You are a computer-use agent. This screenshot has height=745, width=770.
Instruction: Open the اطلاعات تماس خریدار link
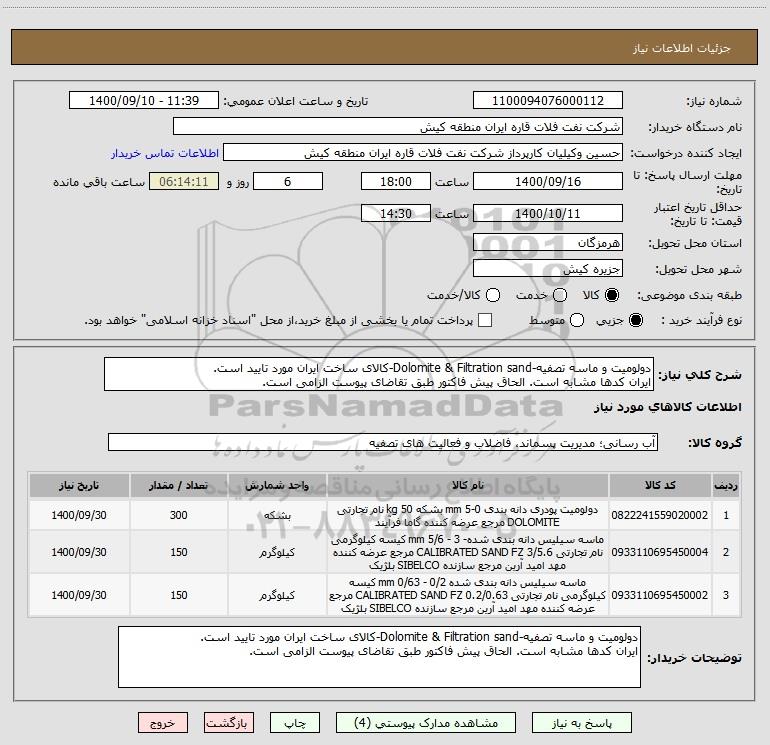coord(165,153)
